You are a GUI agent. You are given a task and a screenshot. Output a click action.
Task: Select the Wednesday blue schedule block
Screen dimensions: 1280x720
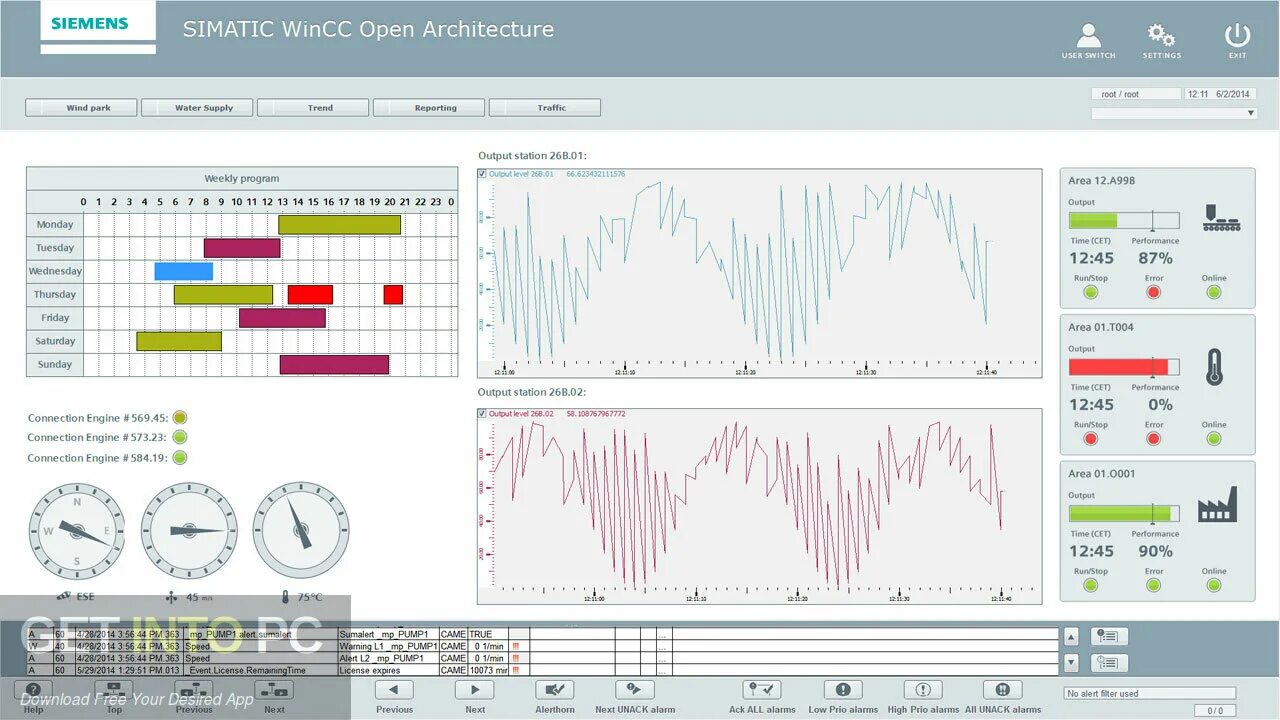[x=184, y=271]
